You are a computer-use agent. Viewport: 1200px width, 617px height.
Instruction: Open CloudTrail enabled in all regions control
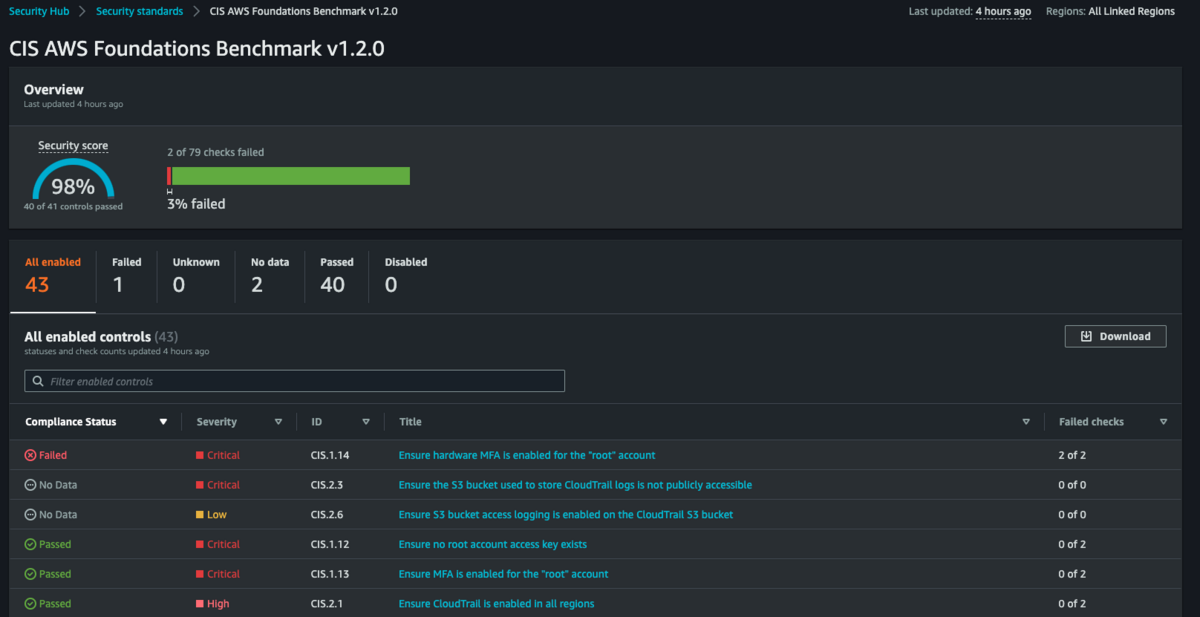496,604
